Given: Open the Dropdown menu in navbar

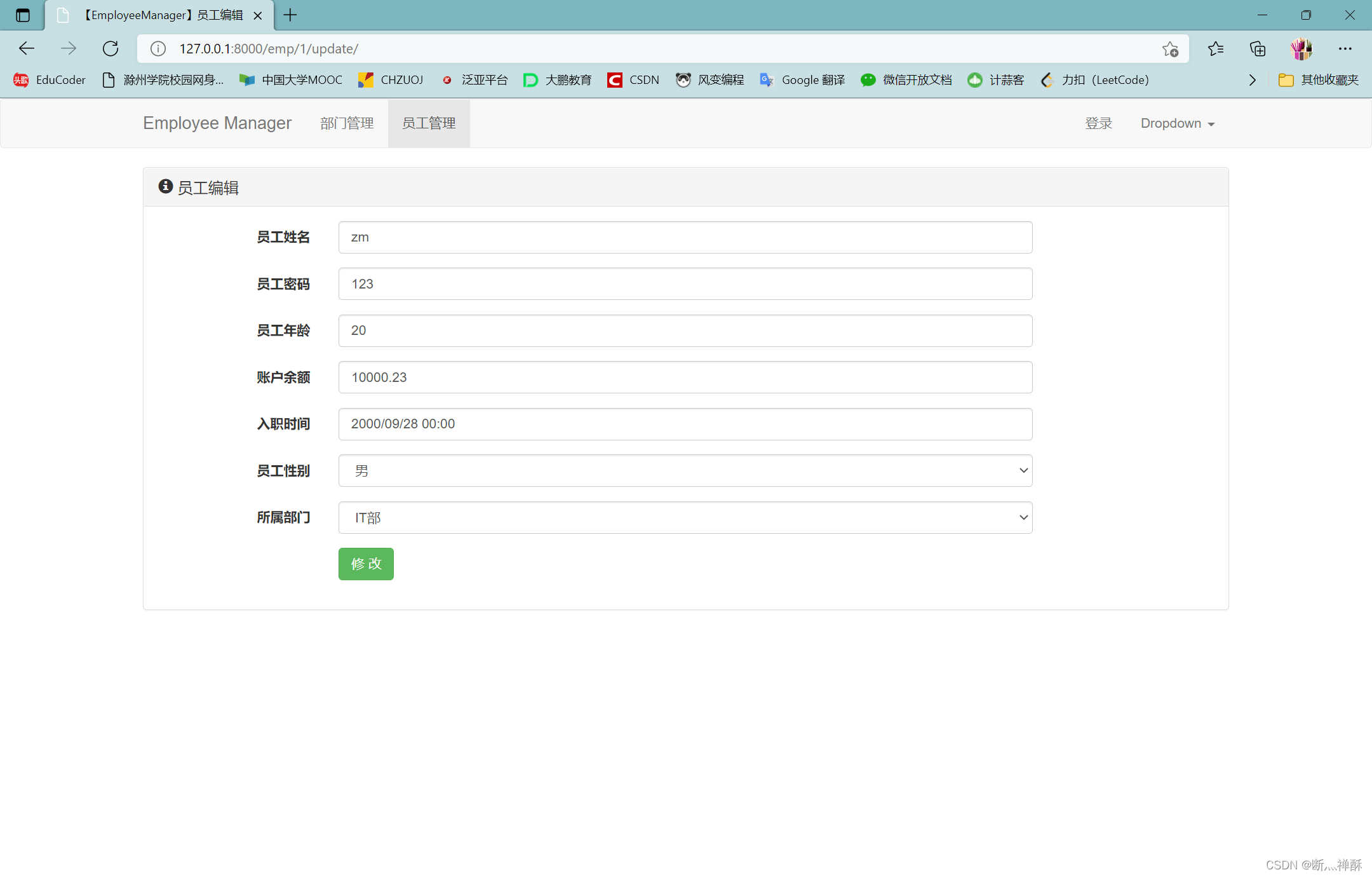Looking at the screenshot, I should tap(1177, 123).
